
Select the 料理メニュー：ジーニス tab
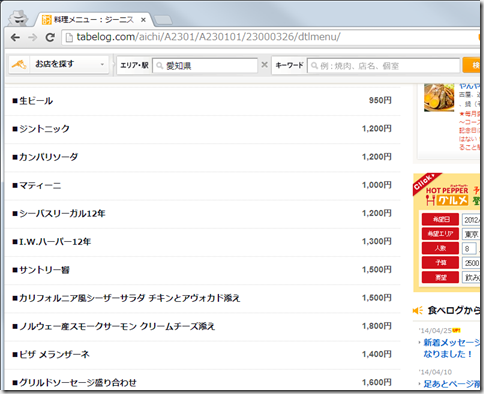point(94,20)
